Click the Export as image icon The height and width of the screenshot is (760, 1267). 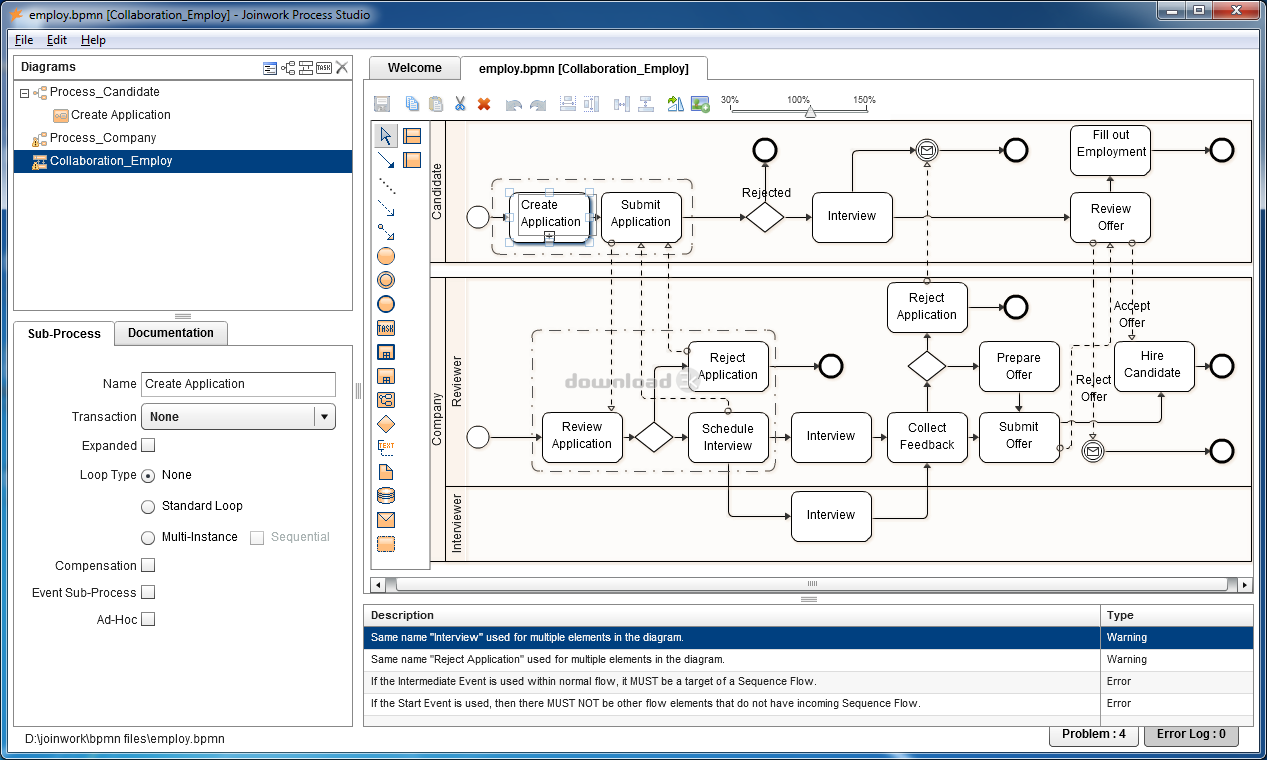(x=700, y=104)
